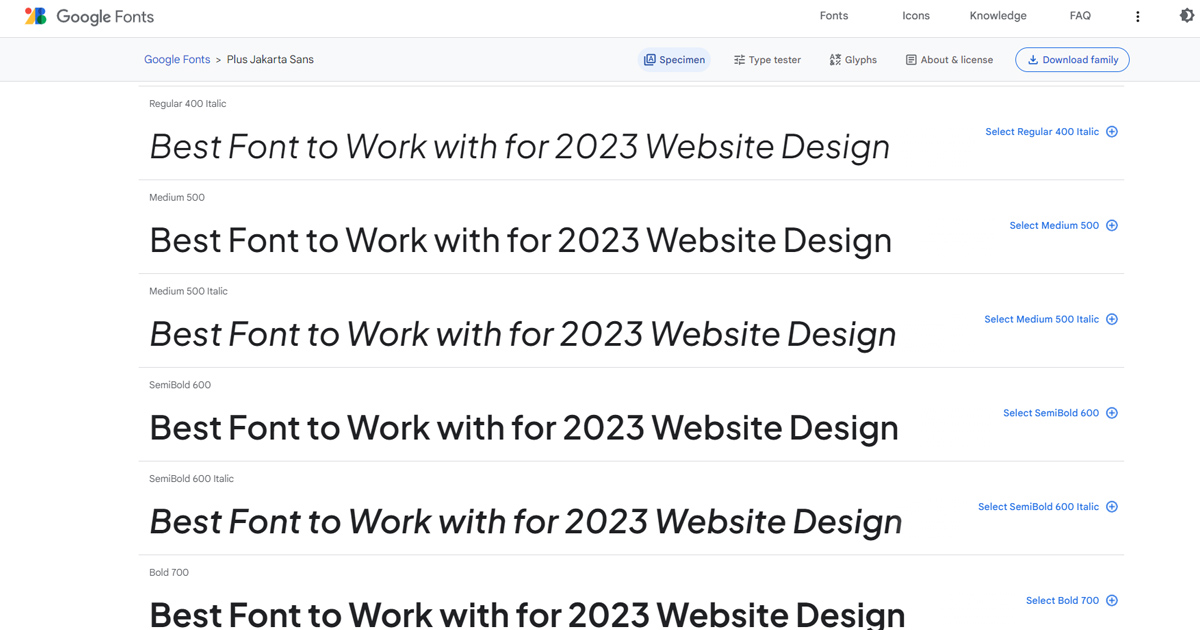1200x630 pixels.
Task: Click plus icon beside Select Medium 500 Italic
Action: 1112,320
